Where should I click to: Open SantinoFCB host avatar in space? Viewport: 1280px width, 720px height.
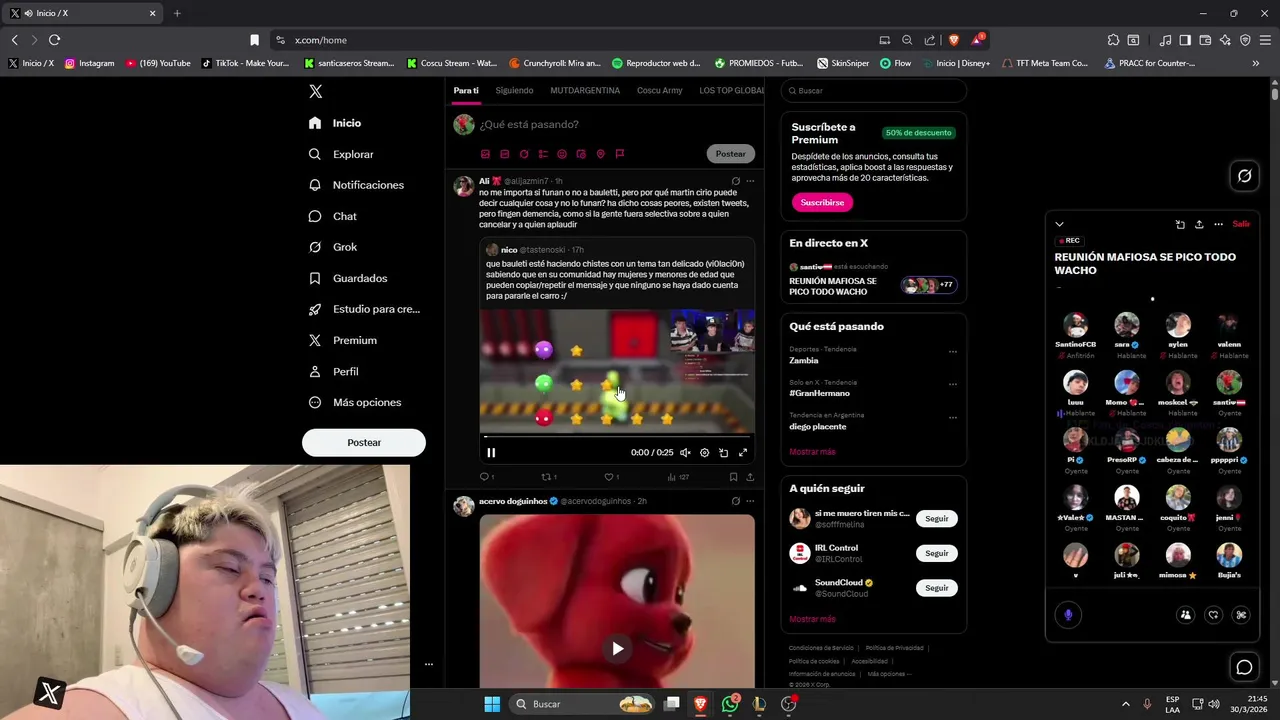[1076, 325]
